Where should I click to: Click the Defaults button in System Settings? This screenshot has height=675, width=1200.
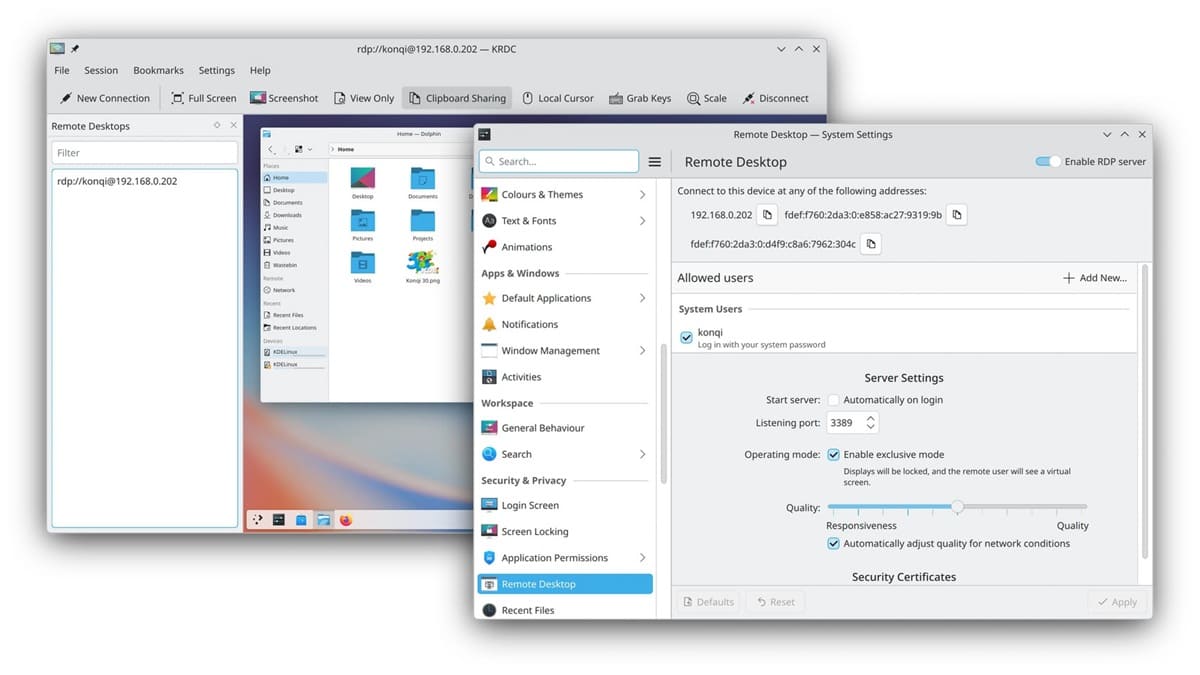pyautogui.click(x=707, y=602)
